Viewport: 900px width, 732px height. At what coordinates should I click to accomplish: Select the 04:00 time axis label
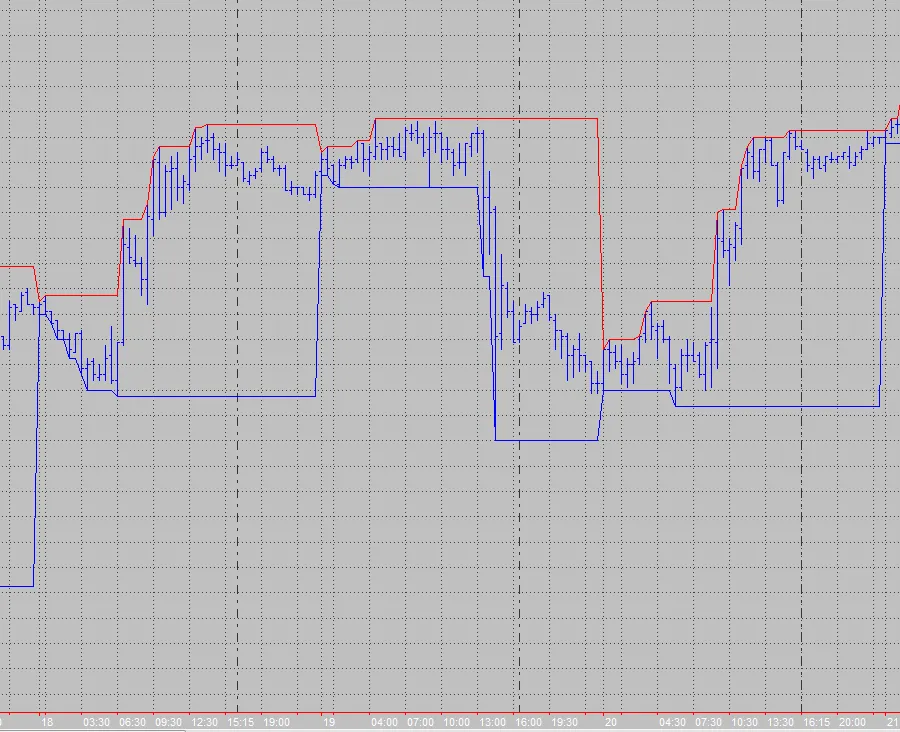(x=385, y=722)
